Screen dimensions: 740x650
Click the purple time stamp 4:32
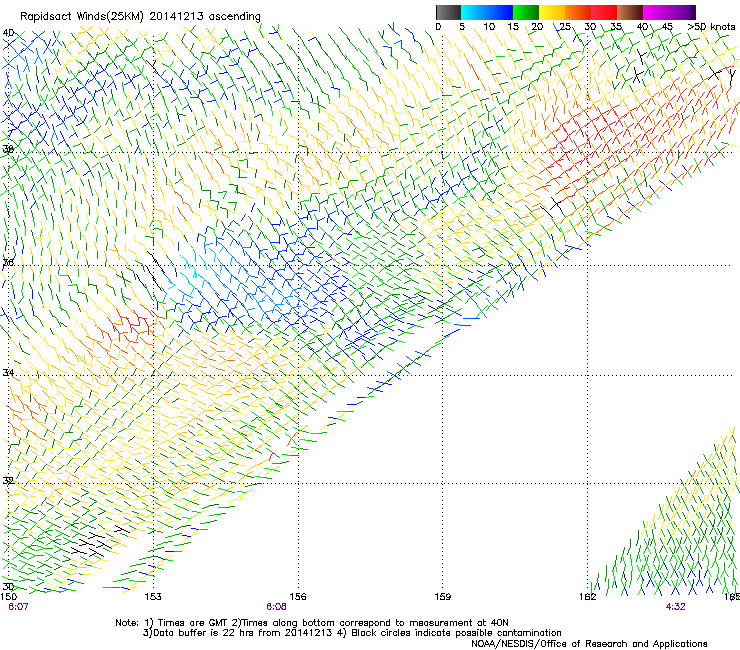pyautogui.click(x=675, y=607)
